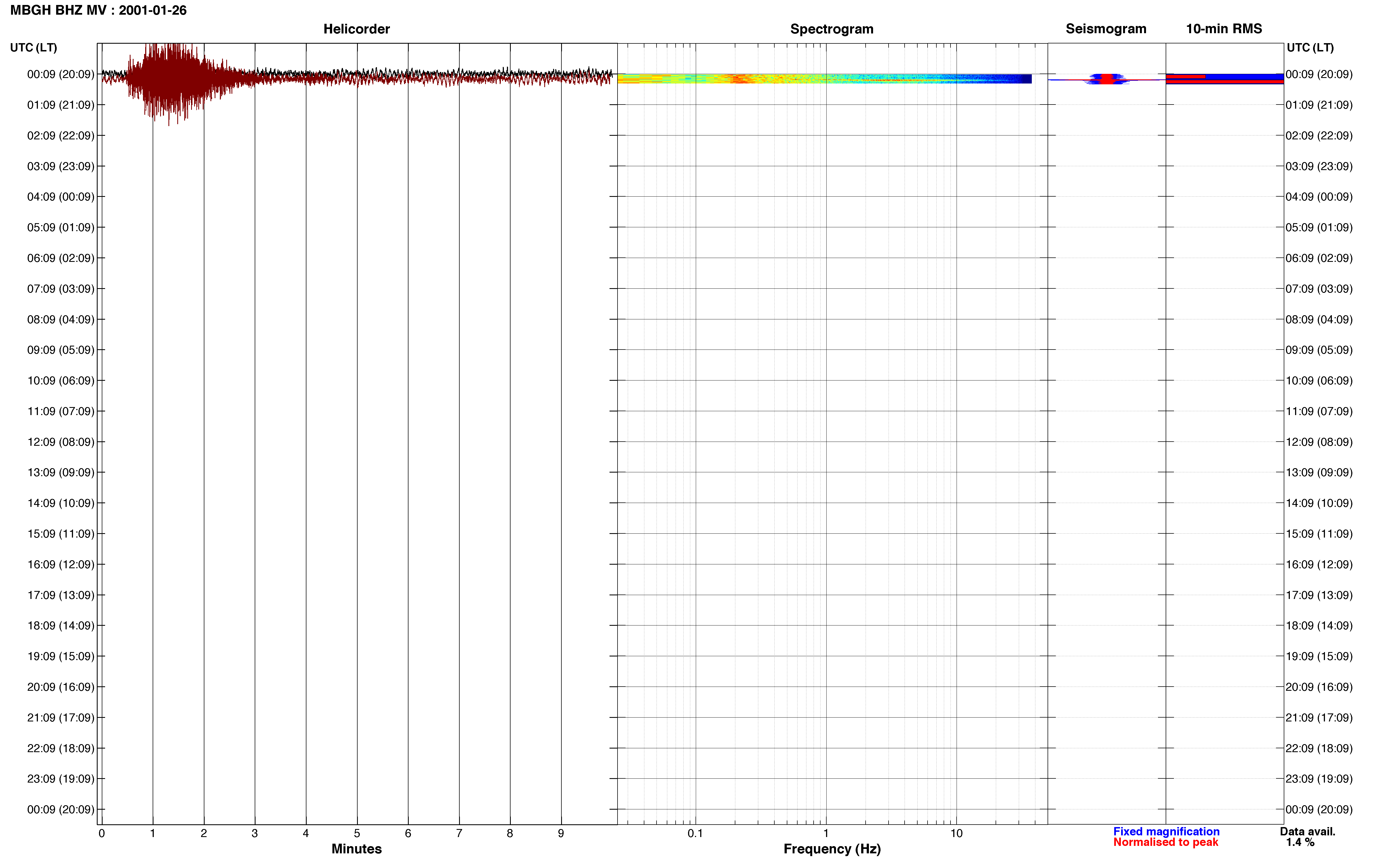
Task: Click left-axis time label '05:09 (01:09)'
Action: [x=61, y=227]
